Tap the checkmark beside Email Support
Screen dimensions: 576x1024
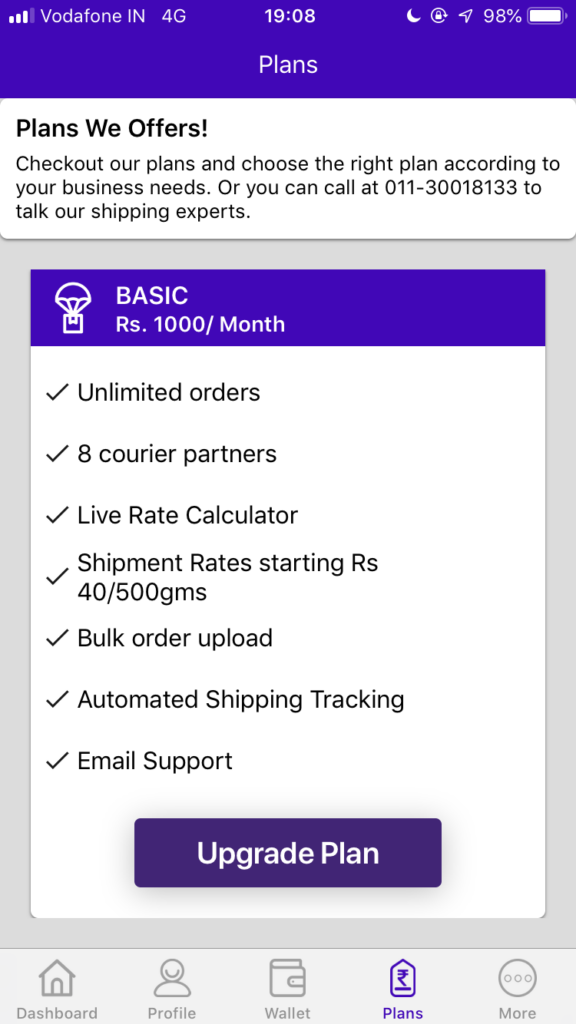click(x=57, y=761)
